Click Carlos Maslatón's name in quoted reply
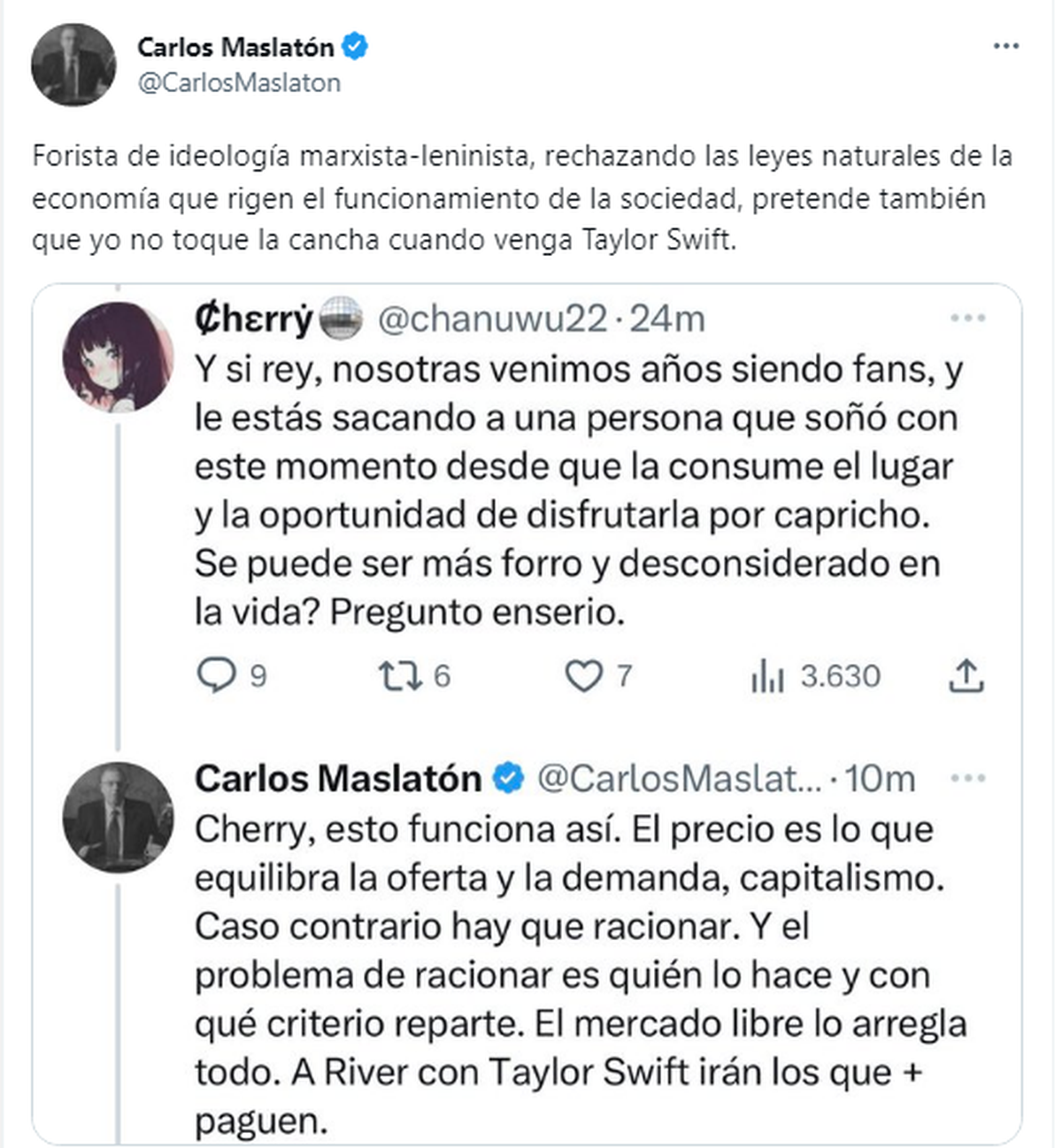The height and width of the screenshot is (1148, 1062). click(x=337, y=779)
